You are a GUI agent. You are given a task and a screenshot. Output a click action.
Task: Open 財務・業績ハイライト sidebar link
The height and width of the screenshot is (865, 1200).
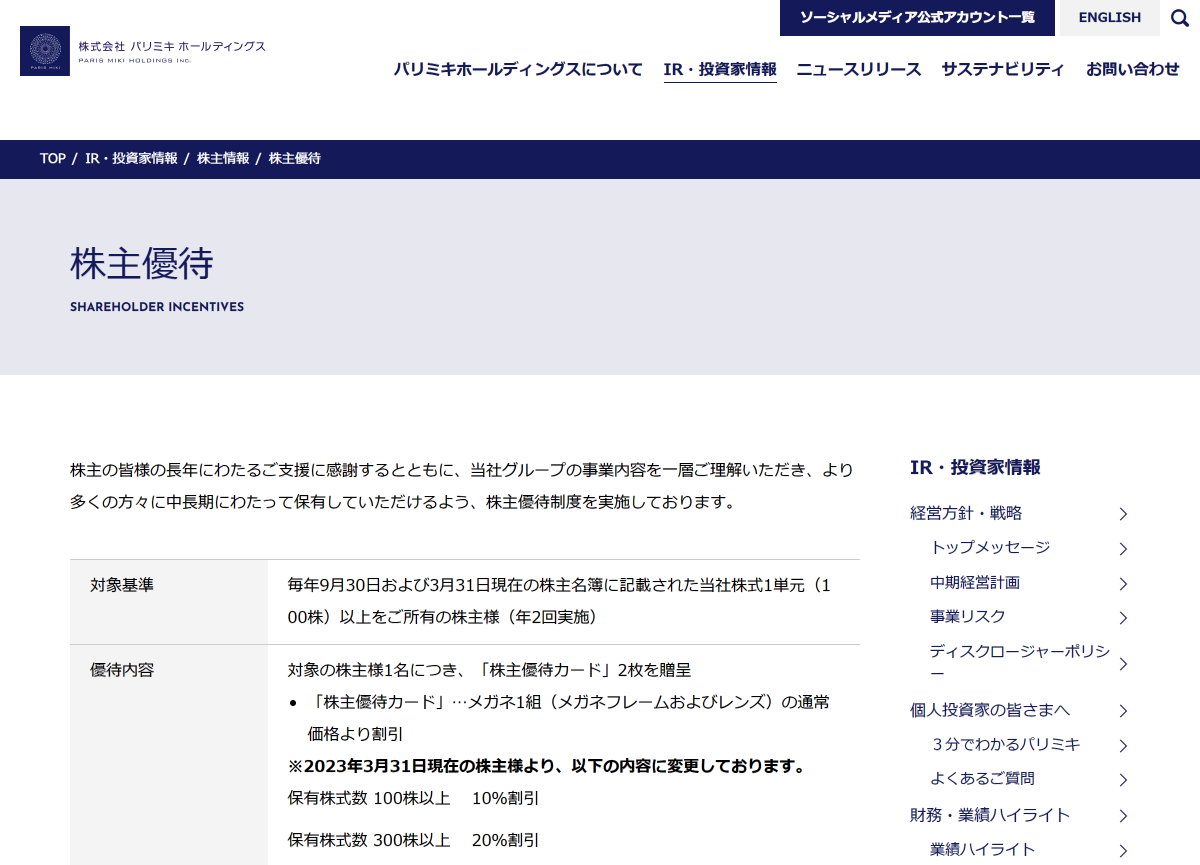[x=990, y=815]
